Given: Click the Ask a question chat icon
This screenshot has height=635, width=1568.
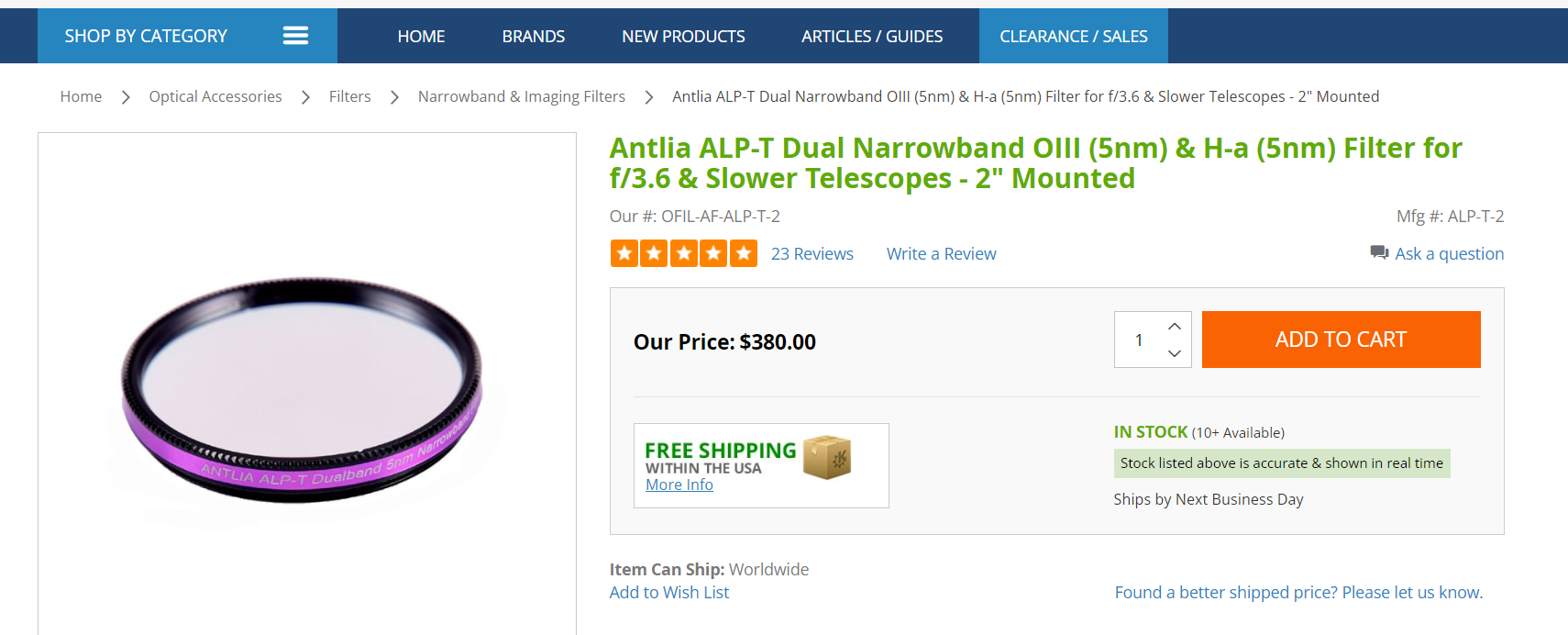Looking at the screenshot, I should click(x=1379, y=252).
